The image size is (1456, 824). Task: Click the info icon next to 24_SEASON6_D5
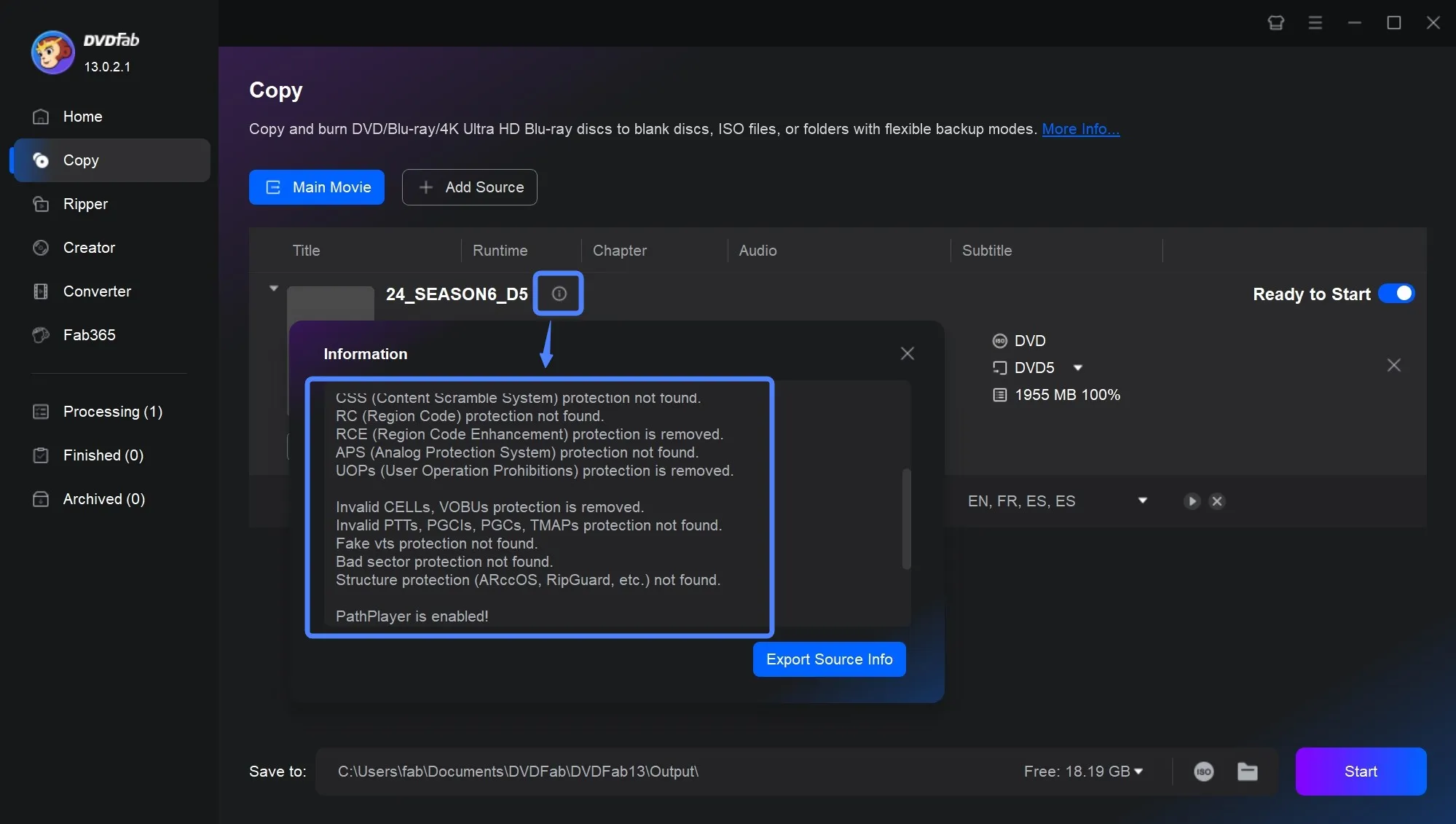click(559, 294)
